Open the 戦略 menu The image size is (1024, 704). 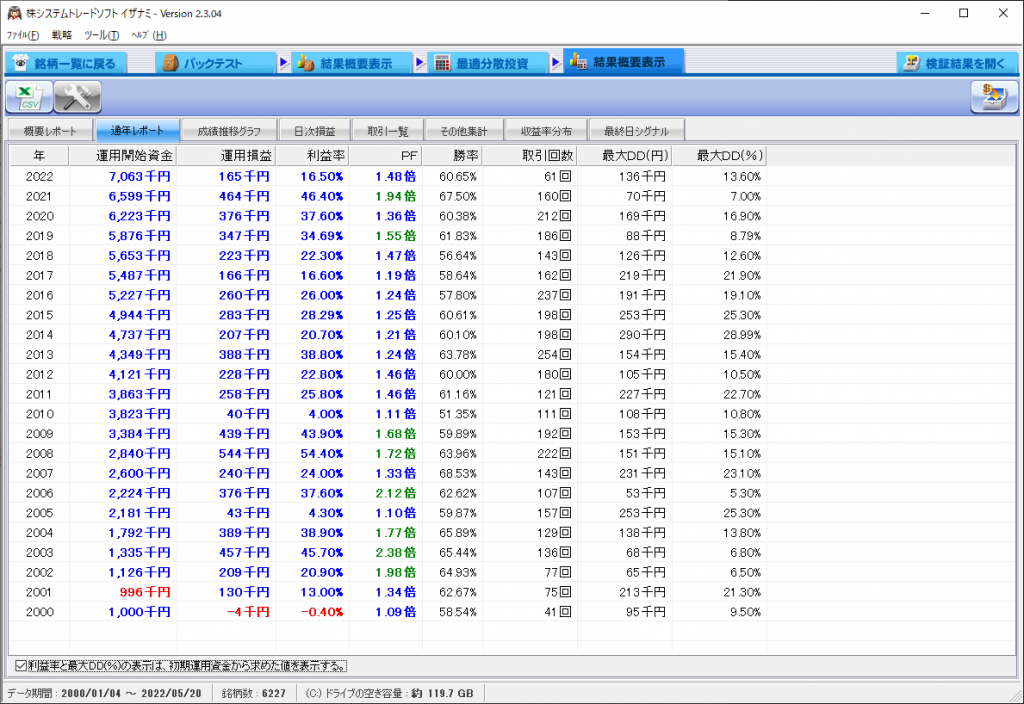(62, 35)
